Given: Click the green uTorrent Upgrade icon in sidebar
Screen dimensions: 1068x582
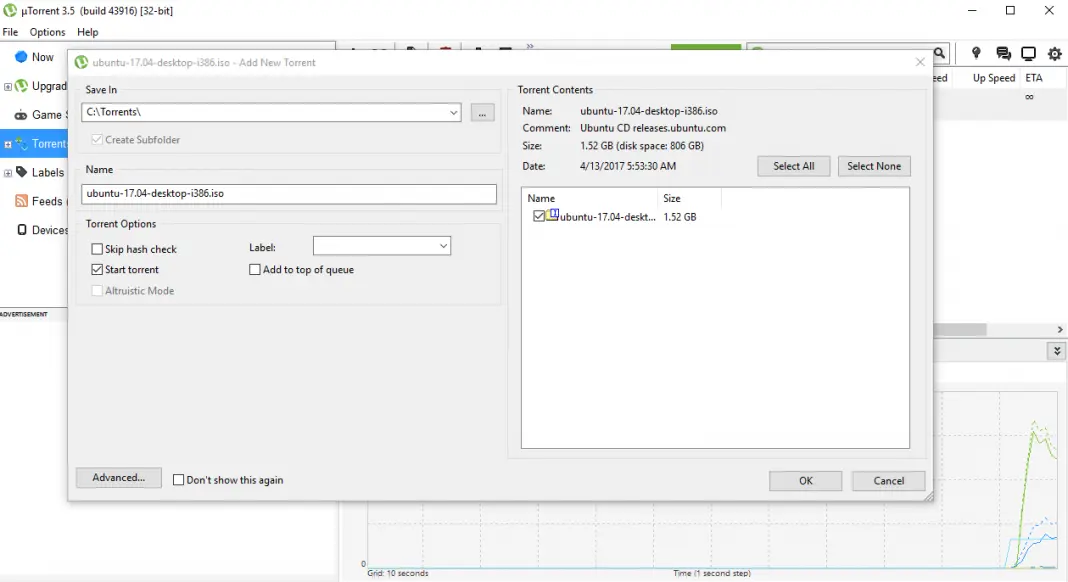Looking at the screenshot, I should click(x=21, y=86).
